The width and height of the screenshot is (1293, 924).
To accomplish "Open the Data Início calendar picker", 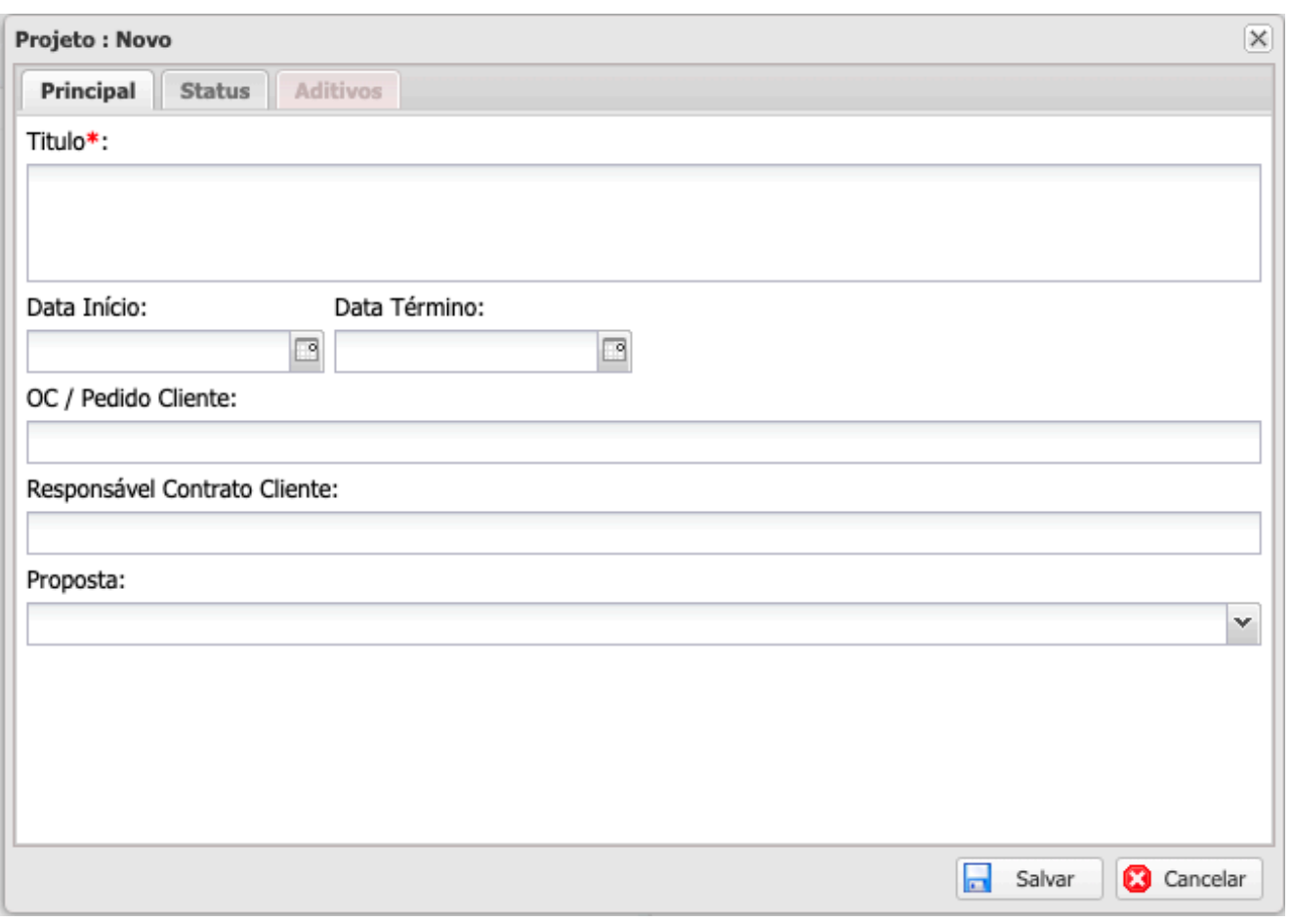I will [x=307, y=351].
